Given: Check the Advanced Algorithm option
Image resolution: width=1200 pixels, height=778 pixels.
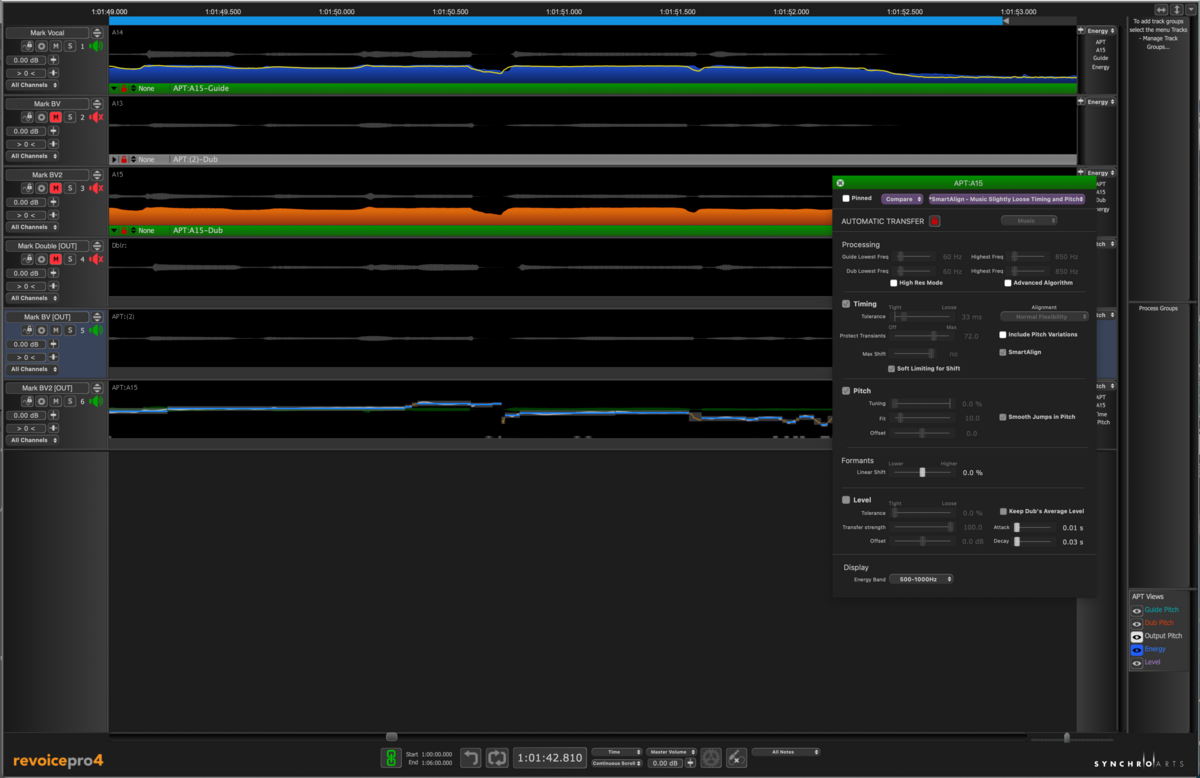Looking at the screenshot, I should point(1008,283).
